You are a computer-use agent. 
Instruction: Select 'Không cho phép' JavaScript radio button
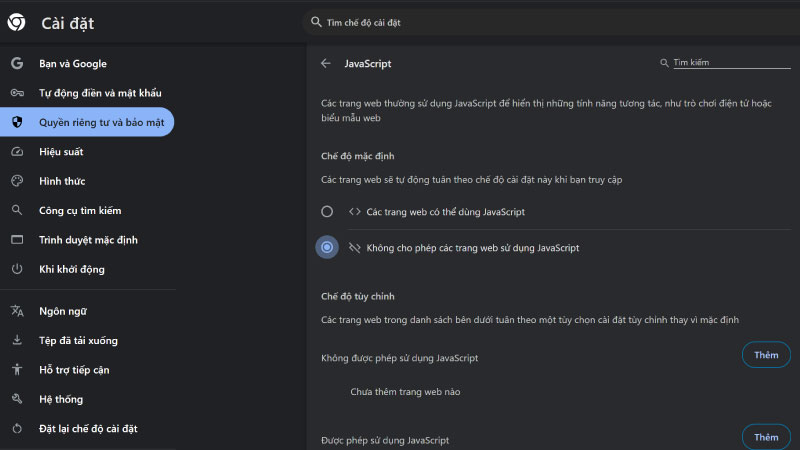point(327,247)
